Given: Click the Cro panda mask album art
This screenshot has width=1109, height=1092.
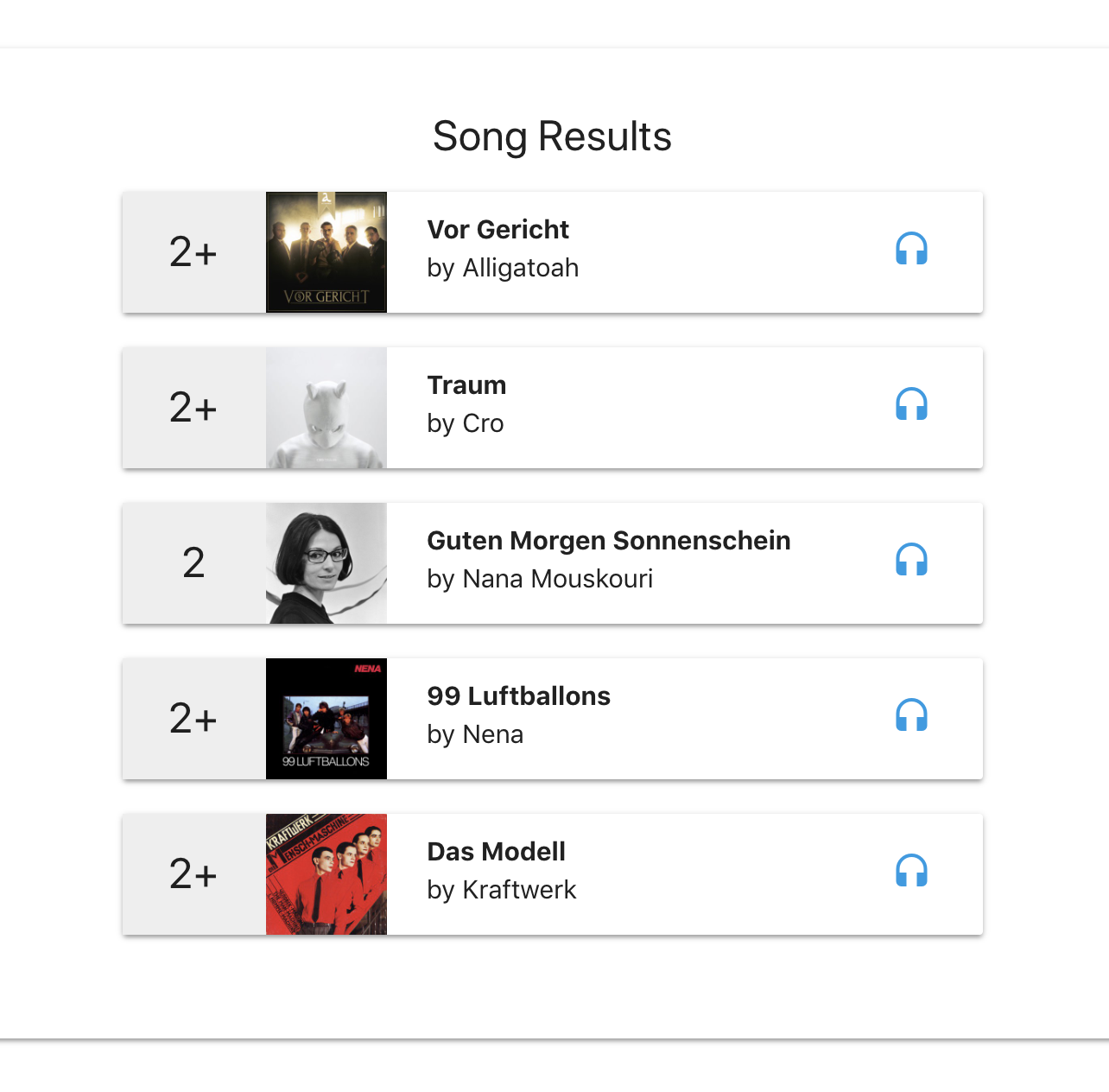Looking at the screenshot, I should (x=326, y=408).
